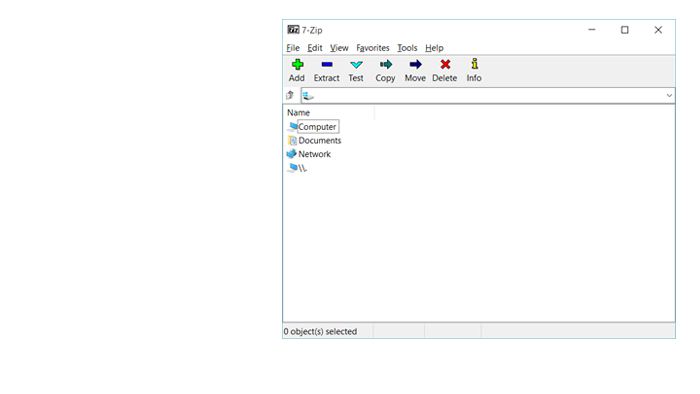
Task: Click the Documents folder icon
Action: (x=292, y=141)
